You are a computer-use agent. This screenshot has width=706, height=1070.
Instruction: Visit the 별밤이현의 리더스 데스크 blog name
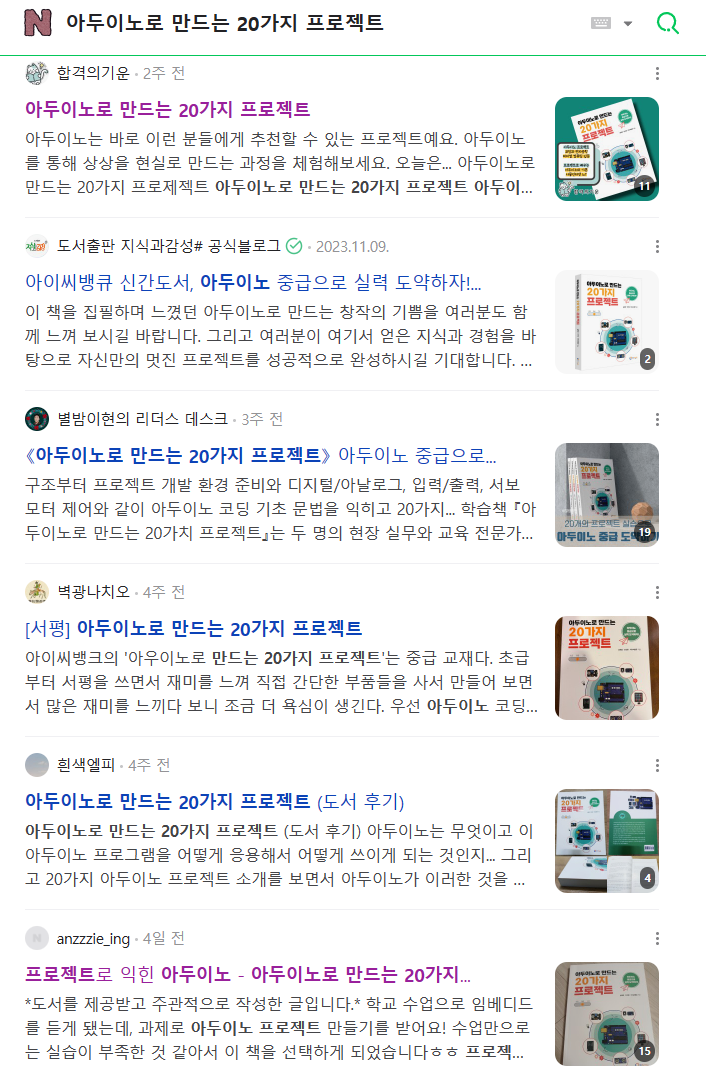[143, 419]
